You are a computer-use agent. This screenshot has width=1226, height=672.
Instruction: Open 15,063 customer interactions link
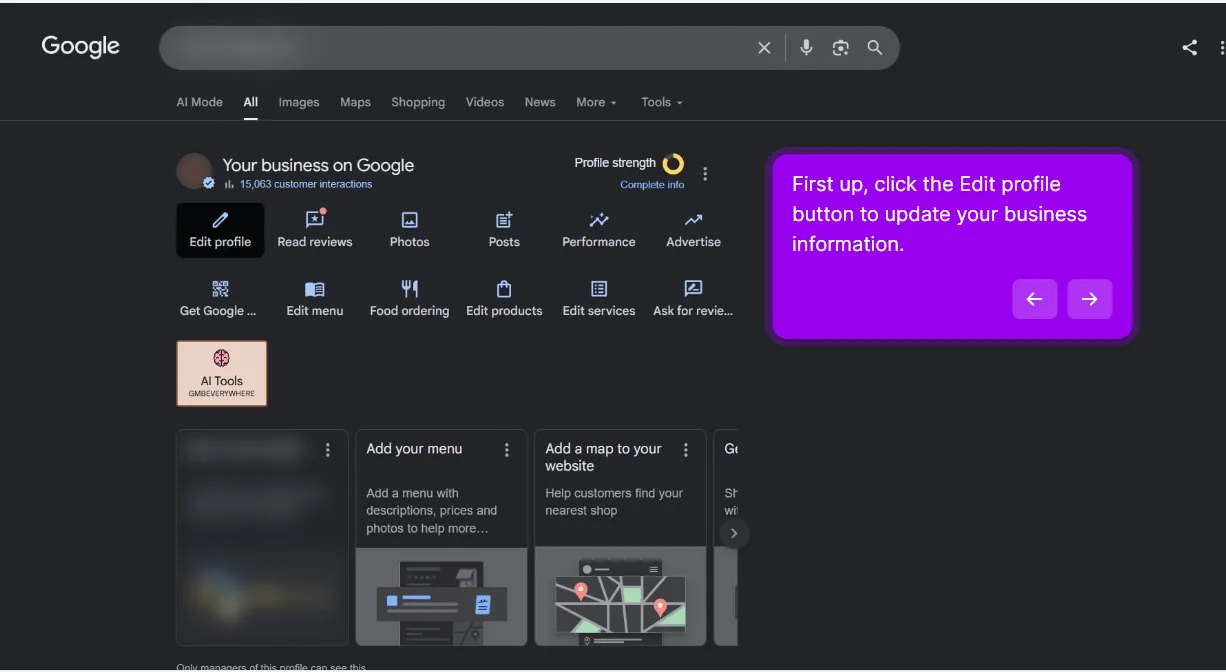click(x=306, y=184)
